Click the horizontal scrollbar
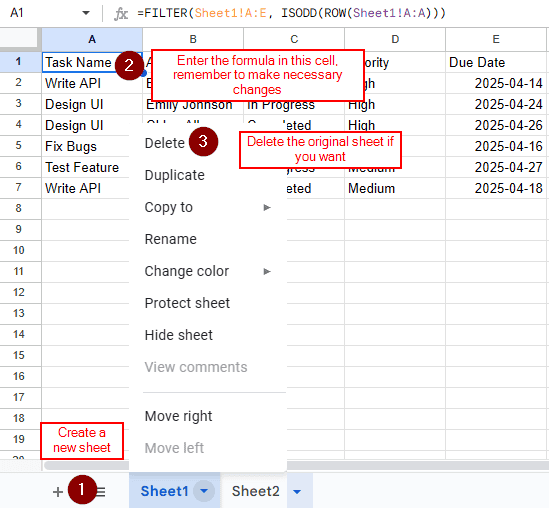The height and width of the screenshot is (508, 549). [296, 466]
